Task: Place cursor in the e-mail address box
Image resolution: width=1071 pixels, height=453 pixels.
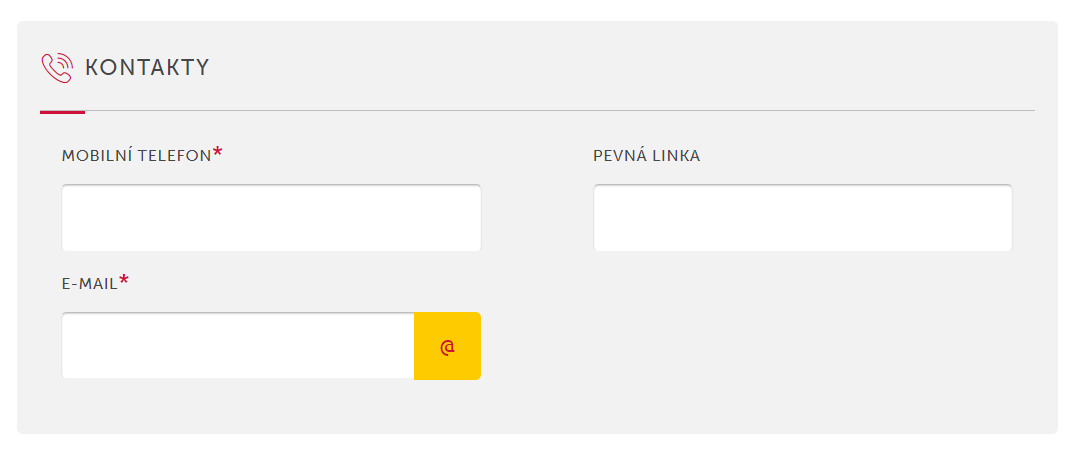Action: [x=238, y=346]
